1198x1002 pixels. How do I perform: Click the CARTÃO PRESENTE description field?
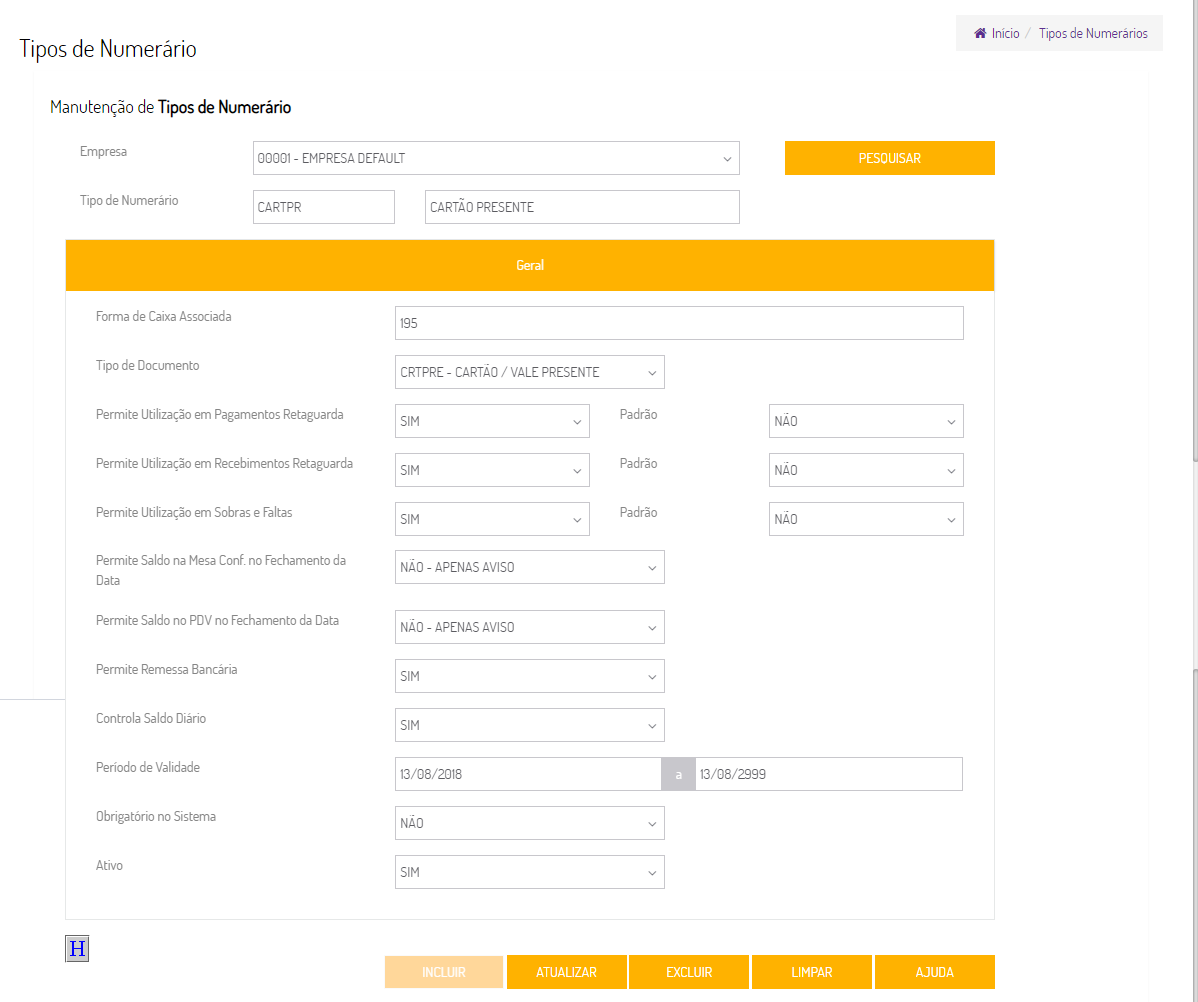pos(582,207)
